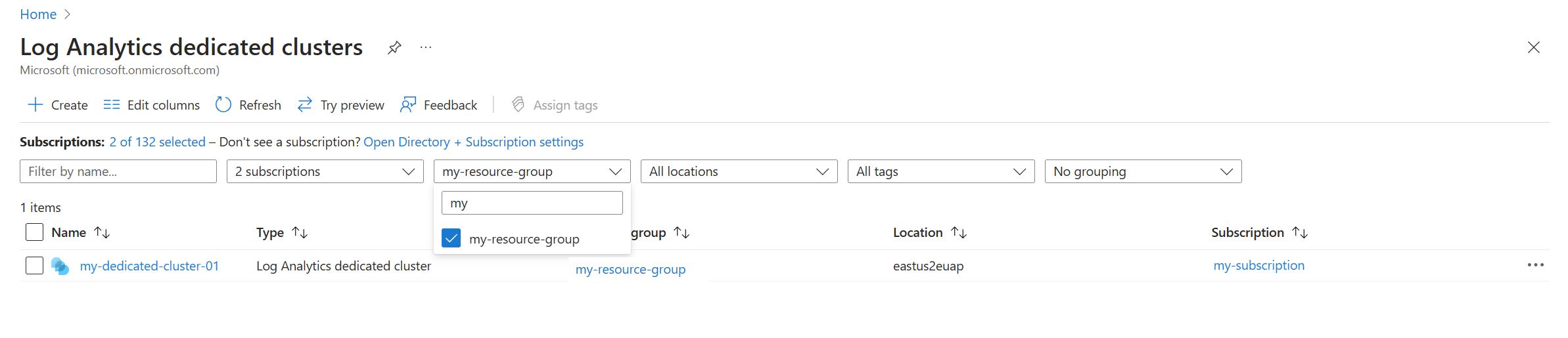Screen dimensions: 1568x338
Task: Expand the 2 subscriptions dropdown
Action: coord(325,171)
